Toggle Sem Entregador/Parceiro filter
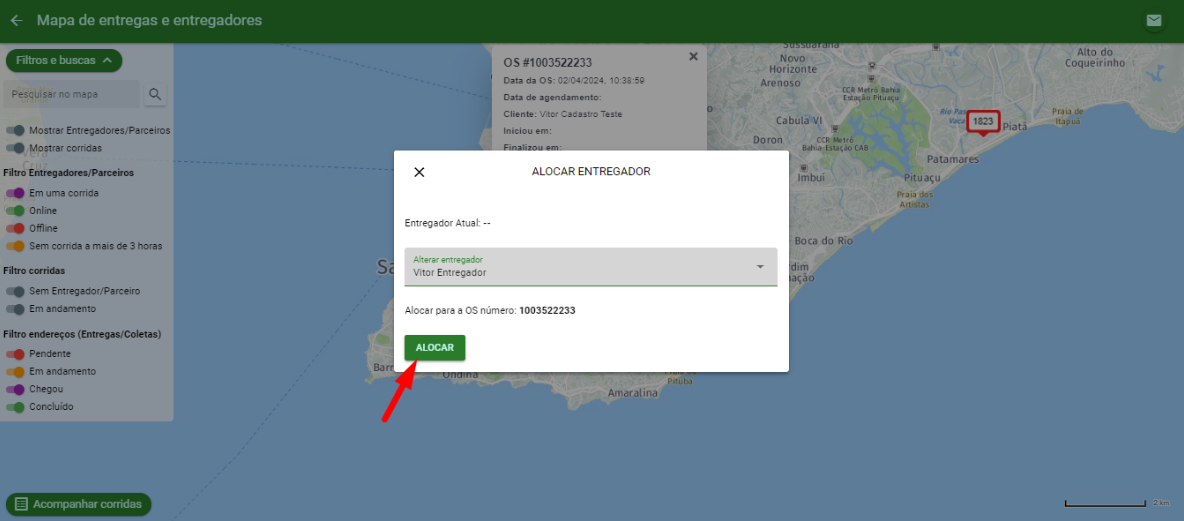 point(15,291)
